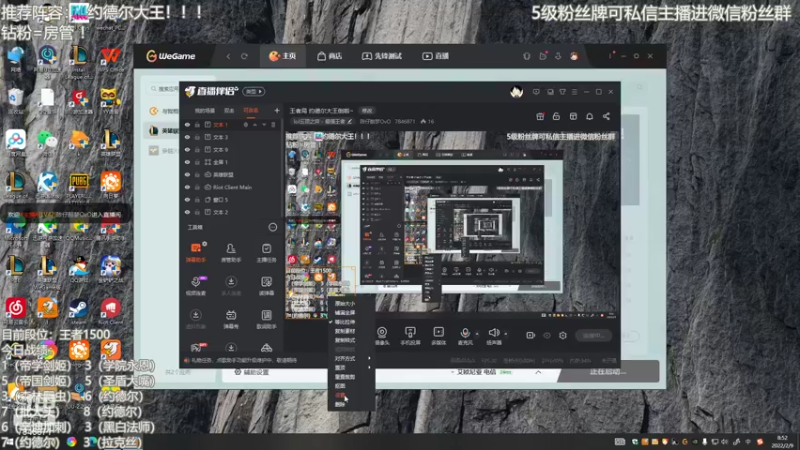This screenshot has width=800, height=450.
Task: Hide the 文本 1 layer with its eye icon
Action: point(187,124)
